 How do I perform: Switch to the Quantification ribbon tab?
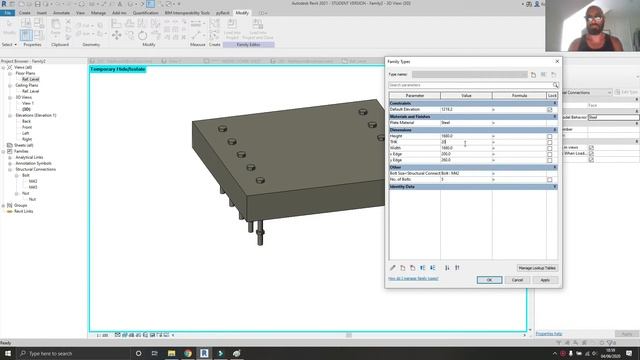[145, 13]
